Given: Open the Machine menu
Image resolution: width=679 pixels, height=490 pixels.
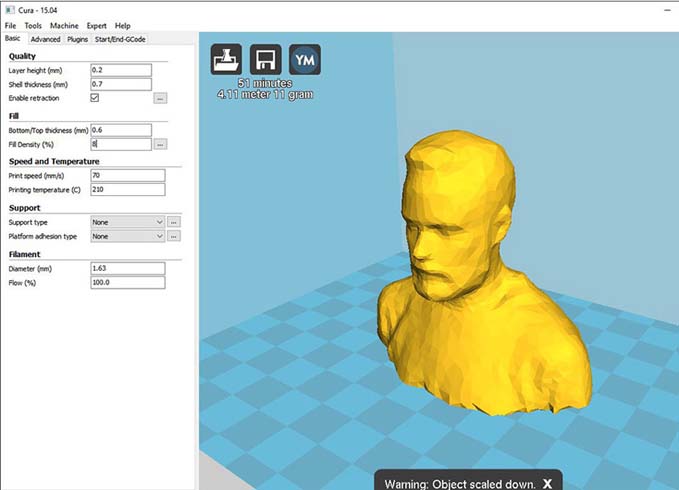Looking at the screenshot, I should pyautogui.click(x=64, y=26).
